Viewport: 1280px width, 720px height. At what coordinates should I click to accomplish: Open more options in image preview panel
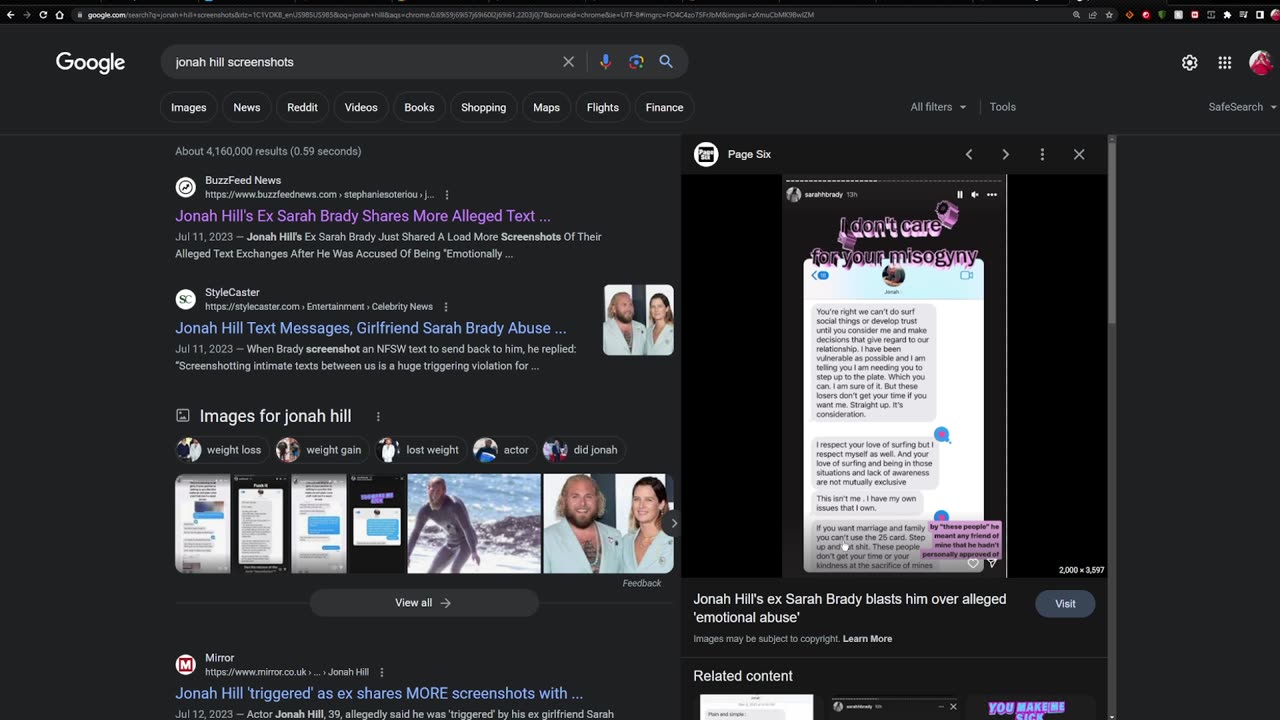[1042, 154]
